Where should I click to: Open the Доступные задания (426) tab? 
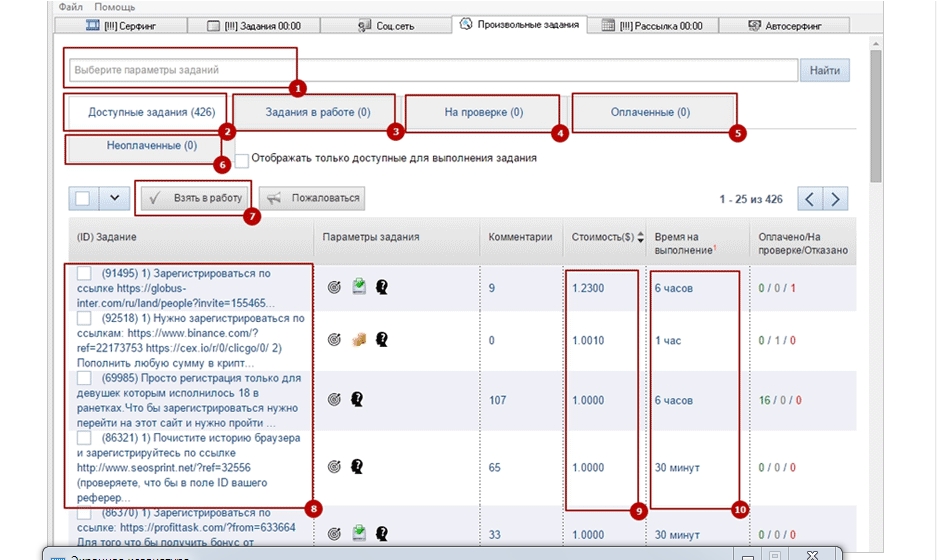(x=151, y=112)
